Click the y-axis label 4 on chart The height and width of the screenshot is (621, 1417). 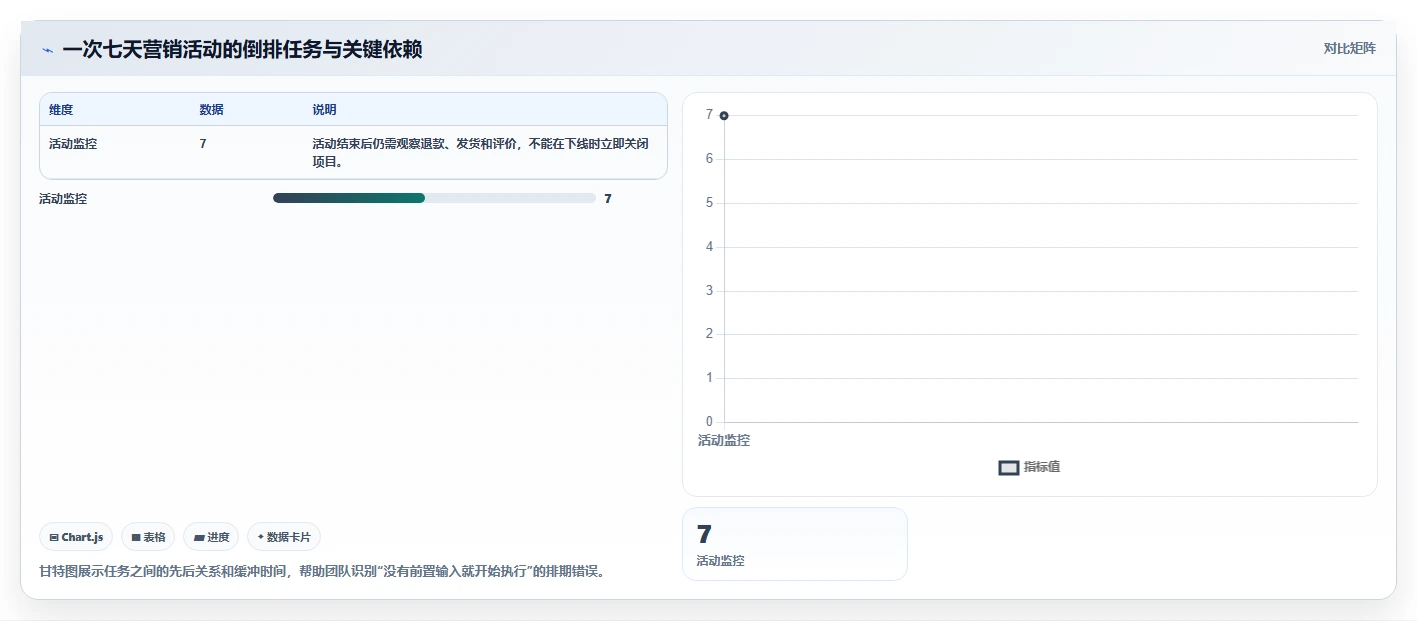click(709, 247)
